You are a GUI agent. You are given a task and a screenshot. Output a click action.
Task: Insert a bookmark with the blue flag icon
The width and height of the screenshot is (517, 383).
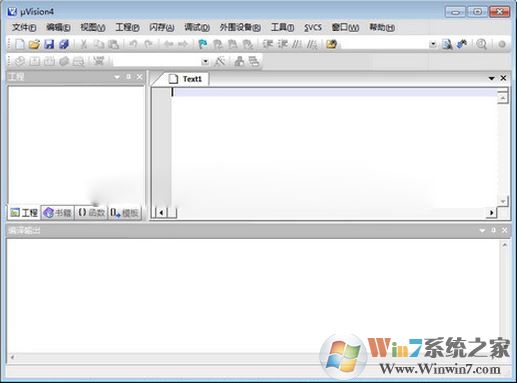(x=203, y=44)
